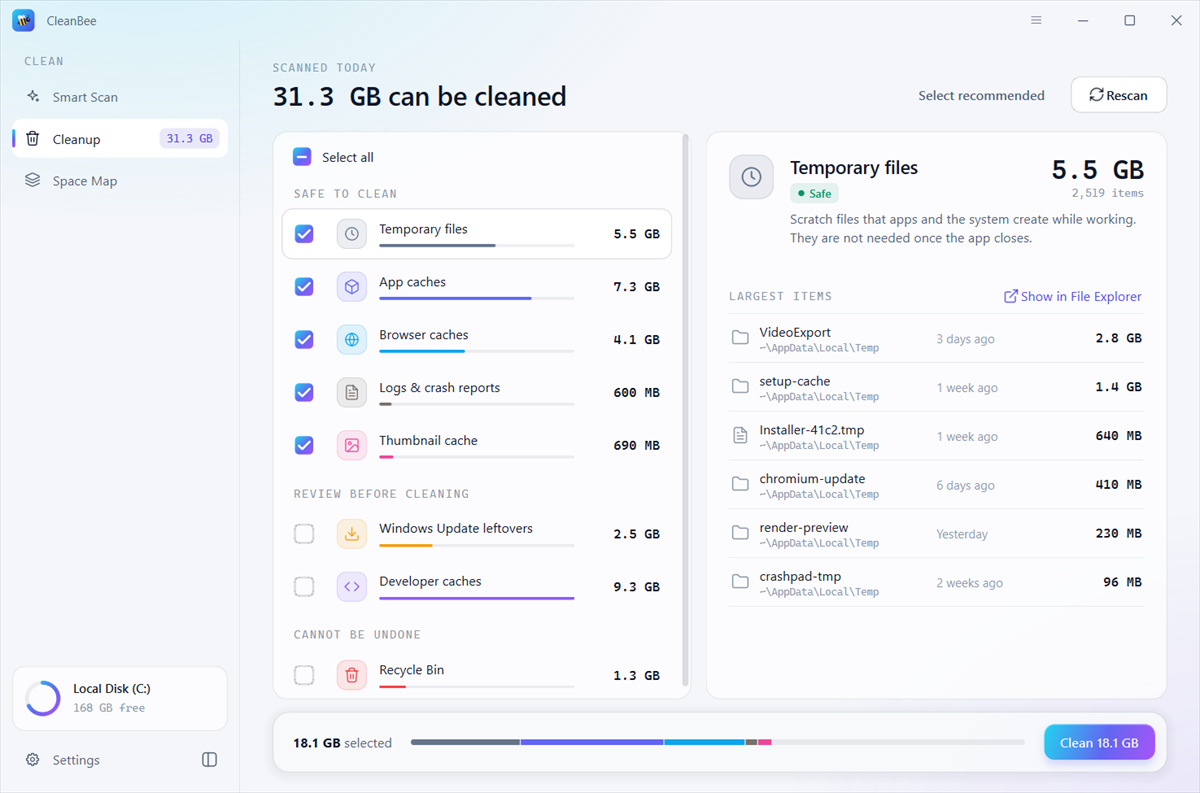The width and height of the screenshot is (1200, 793).
Task: Check the Developer caches checkbox
Action: point(304,587)
